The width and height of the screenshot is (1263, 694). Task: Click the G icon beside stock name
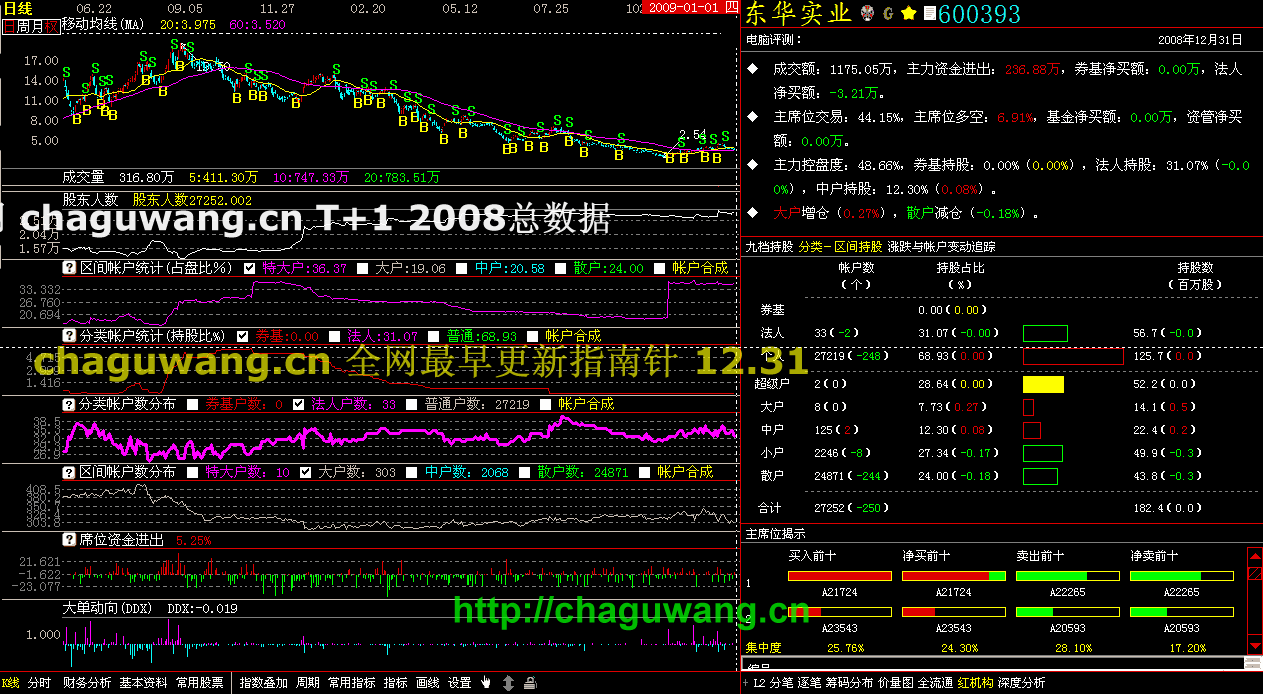coord(888,14)
